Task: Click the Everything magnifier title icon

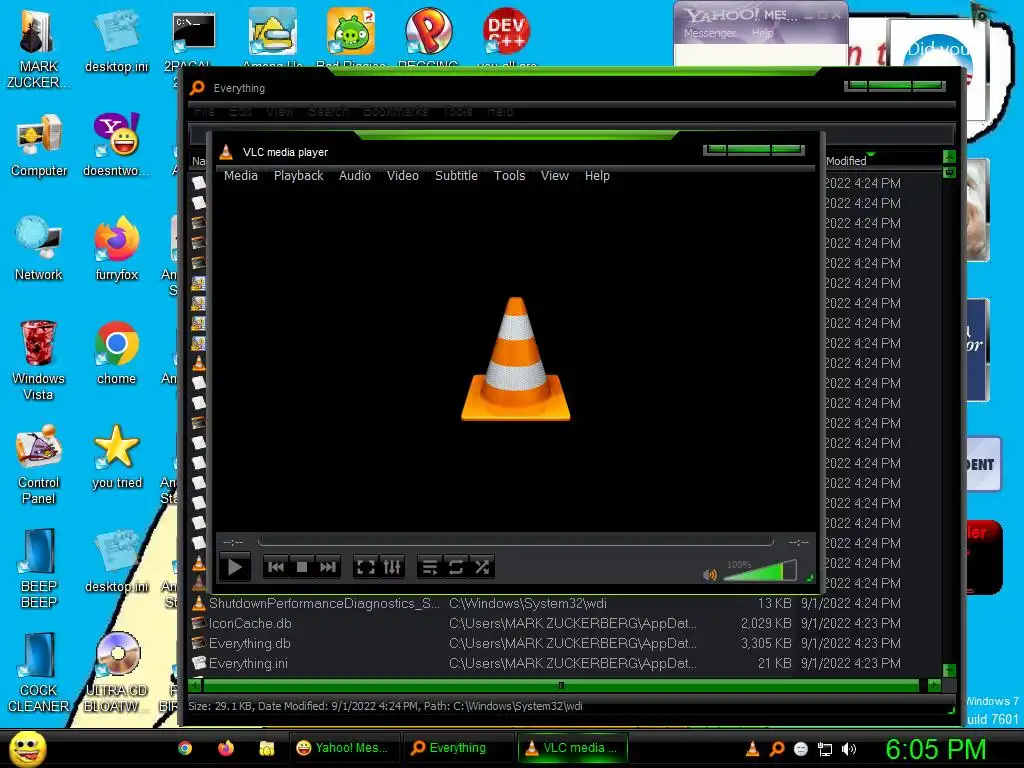Action: tap(197, 88)
